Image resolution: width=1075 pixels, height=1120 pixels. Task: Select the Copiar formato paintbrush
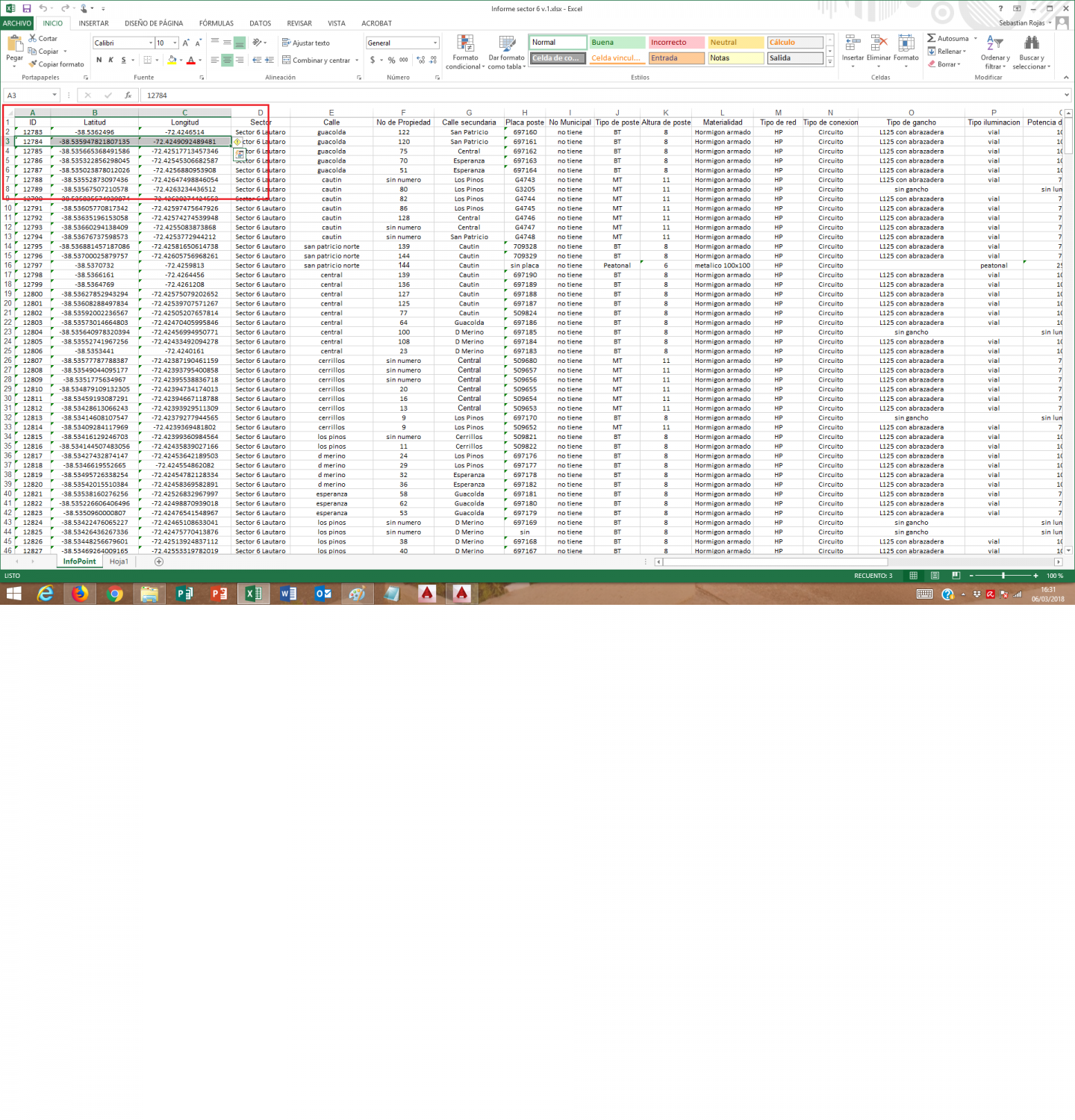click(33, 64)
